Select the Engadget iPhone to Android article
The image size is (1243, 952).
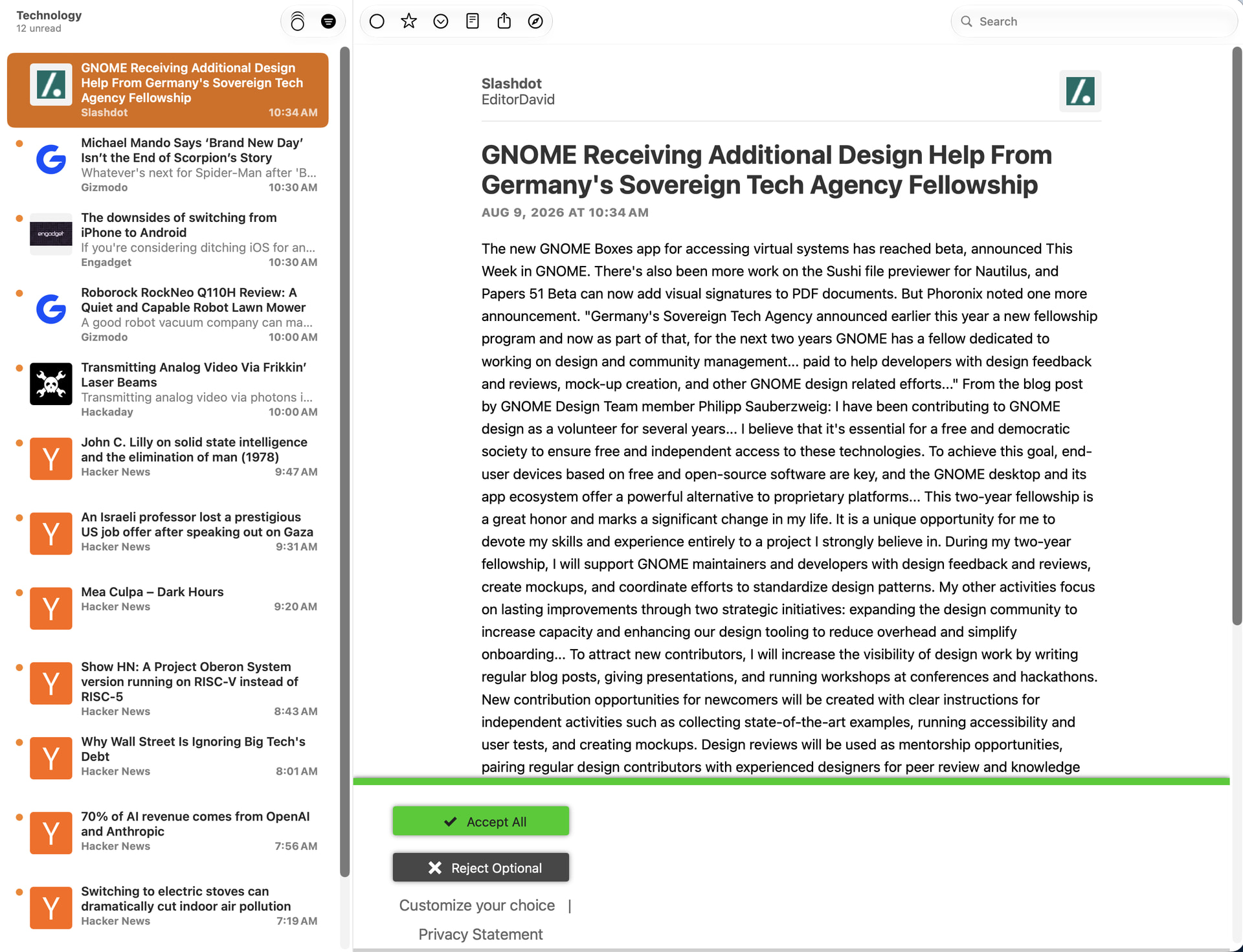coord(168,239)
